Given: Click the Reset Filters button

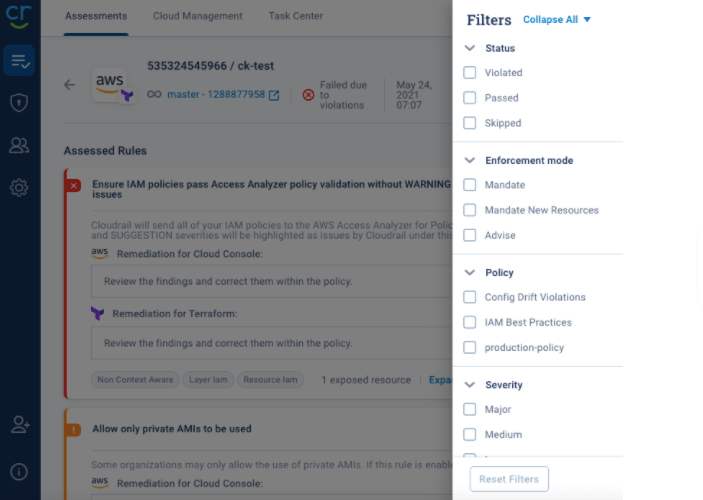Looking at the screenshot, I should pyautogui.click(x=509, y=479).
